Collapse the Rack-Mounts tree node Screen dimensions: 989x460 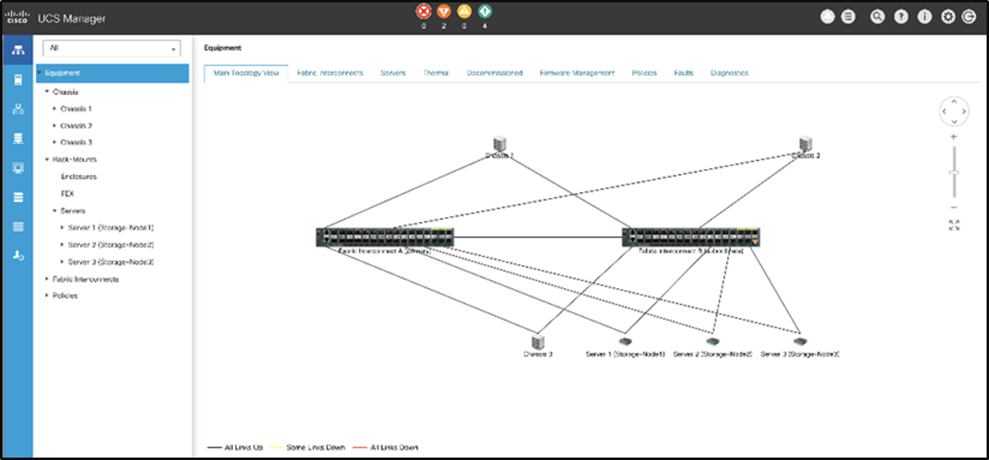tap(47, 159)
